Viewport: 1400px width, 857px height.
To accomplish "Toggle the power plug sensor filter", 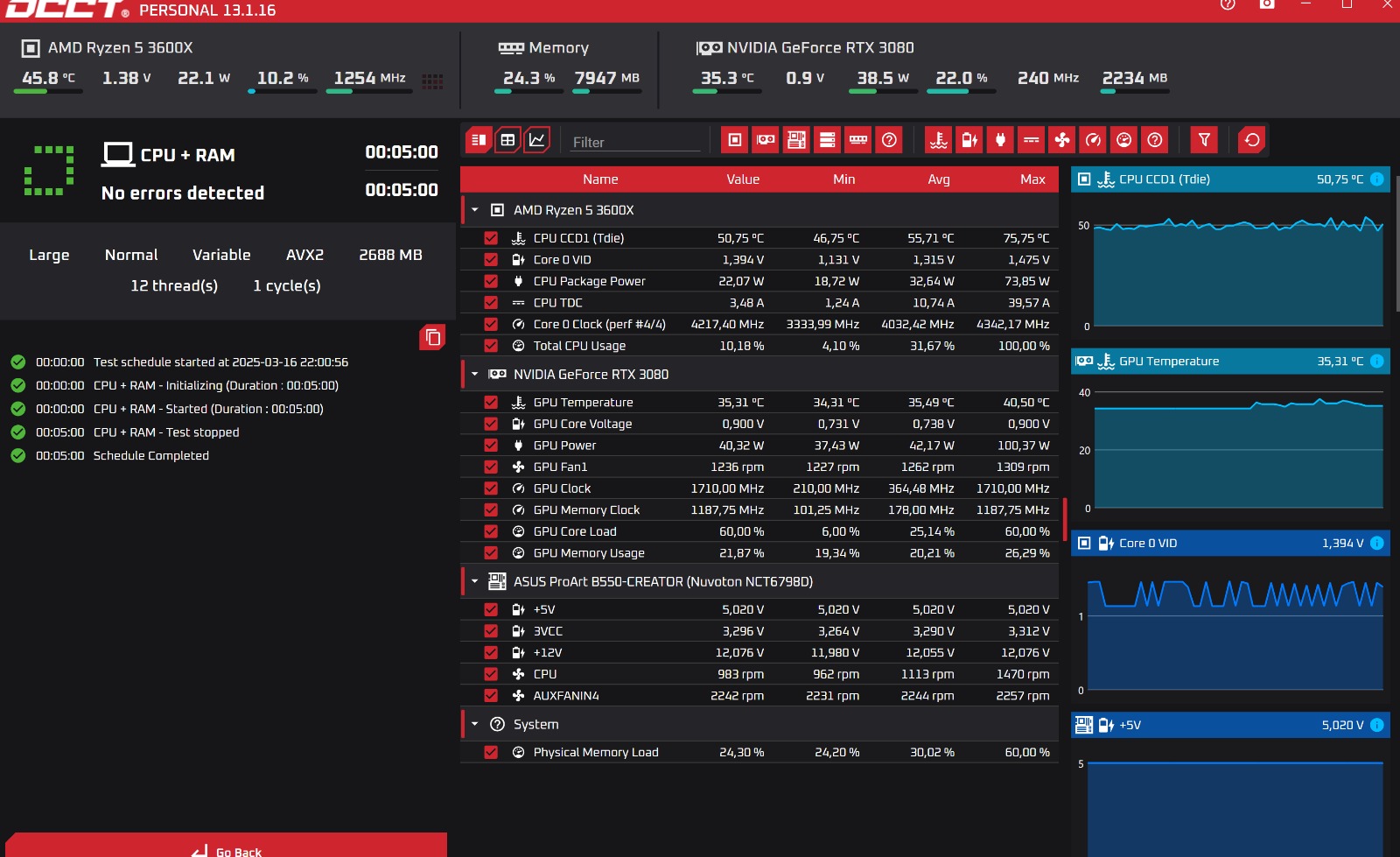I will pos(1000,140).
